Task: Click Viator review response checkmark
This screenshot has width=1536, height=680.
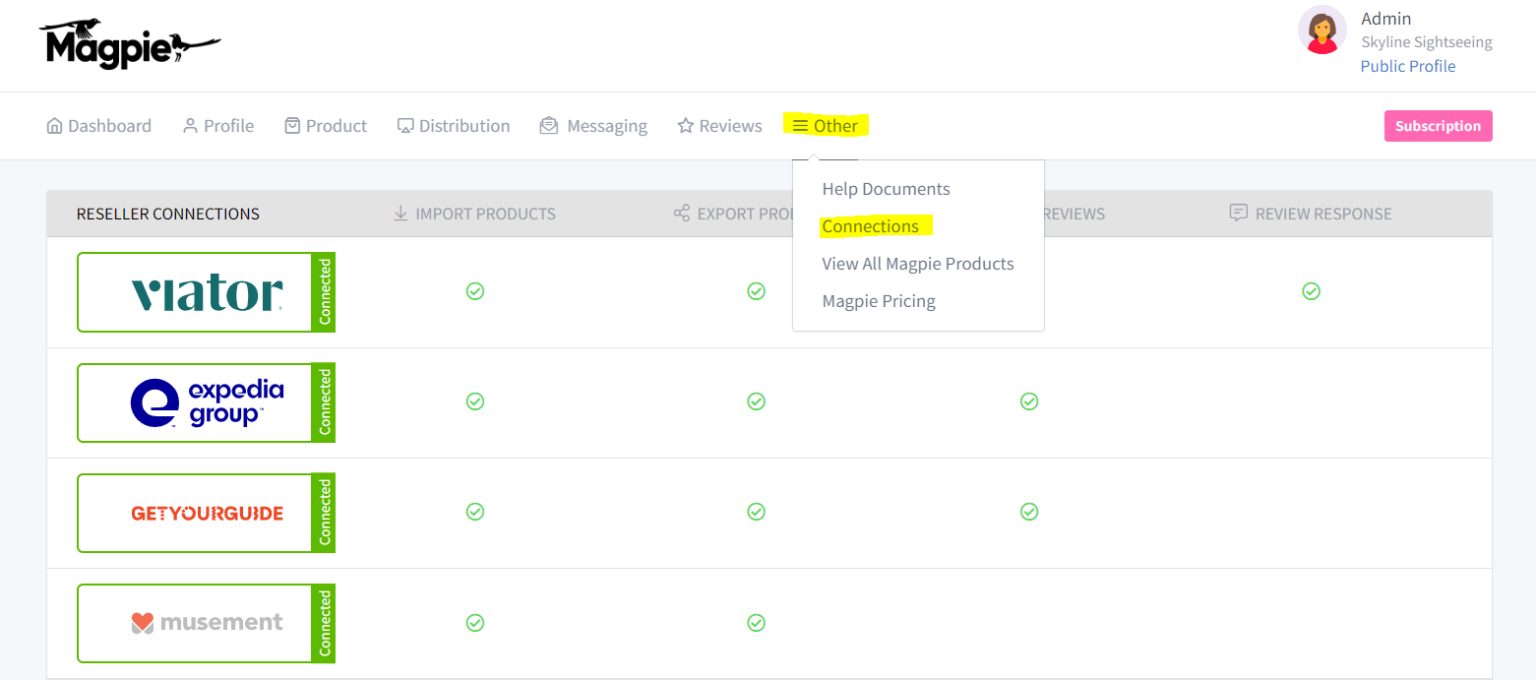Action: pos(1310,291)
